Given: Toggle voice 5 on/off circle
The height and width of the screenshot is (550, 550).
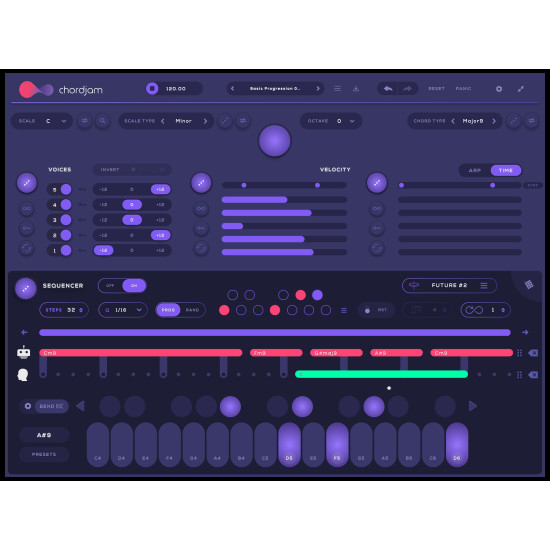Looking at the screenshot, I should pyautogui.click(x=66, y=189).
